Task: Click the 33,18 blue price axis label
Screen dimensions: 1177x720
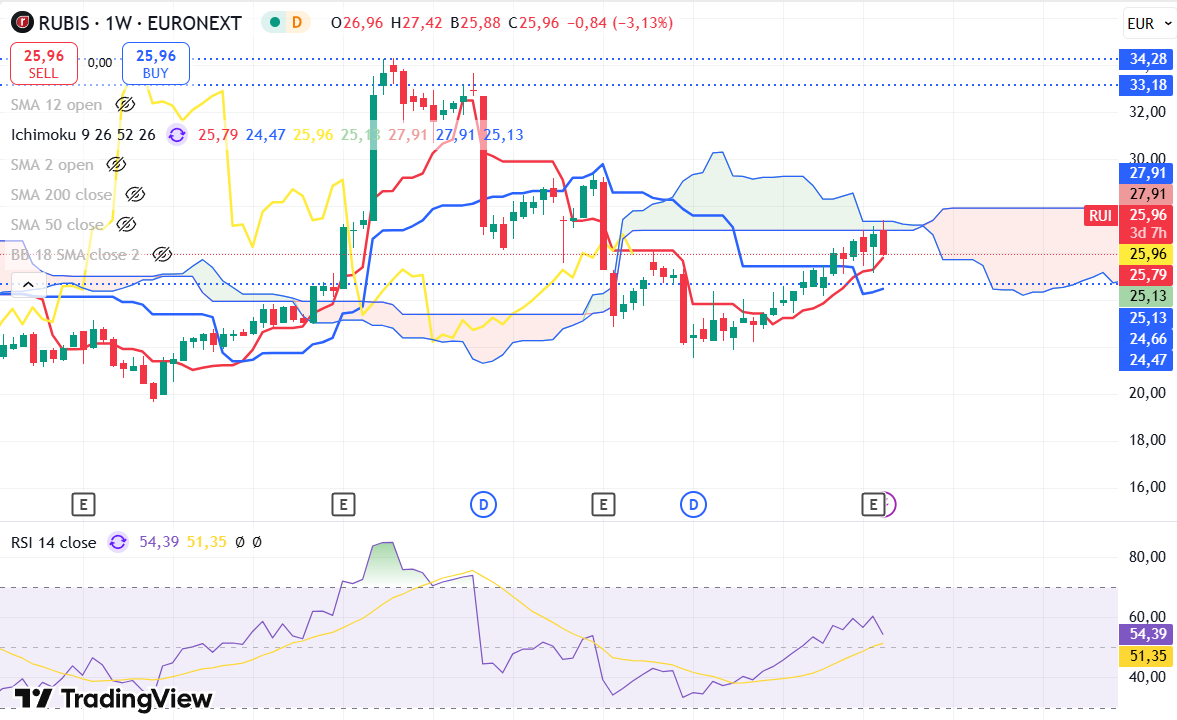Action: point(1145,85)
